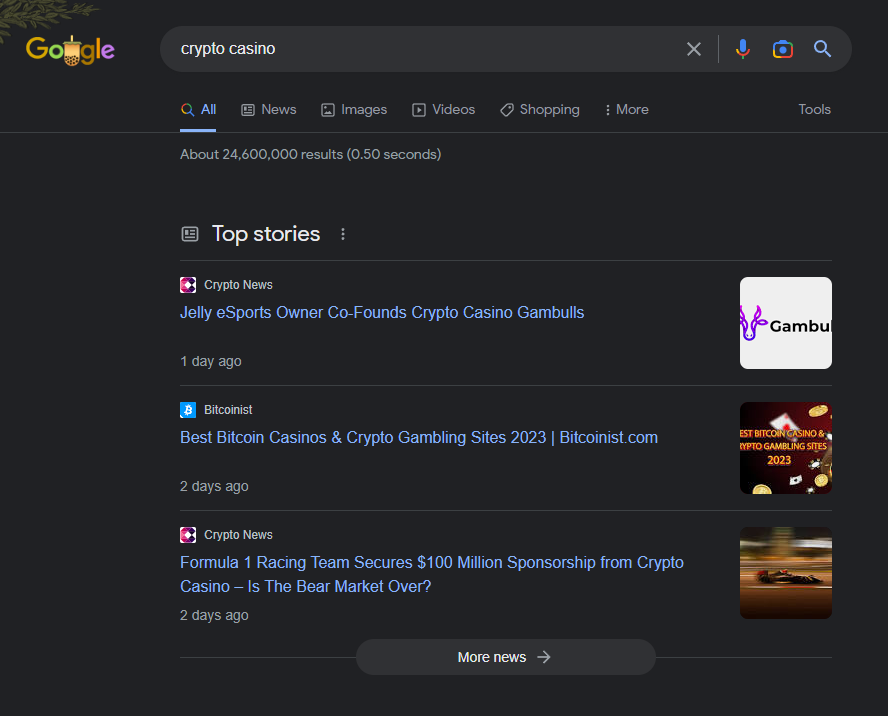
Task: Click the '1 day ago' timestamp
Action: click(211, 361)
